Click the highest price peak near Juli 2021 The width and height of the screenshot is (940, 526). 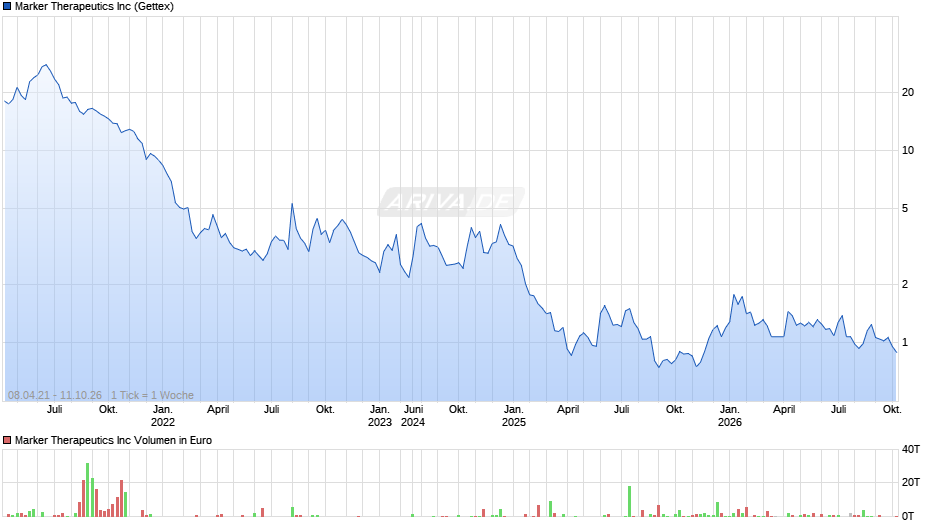click(46, 65)
